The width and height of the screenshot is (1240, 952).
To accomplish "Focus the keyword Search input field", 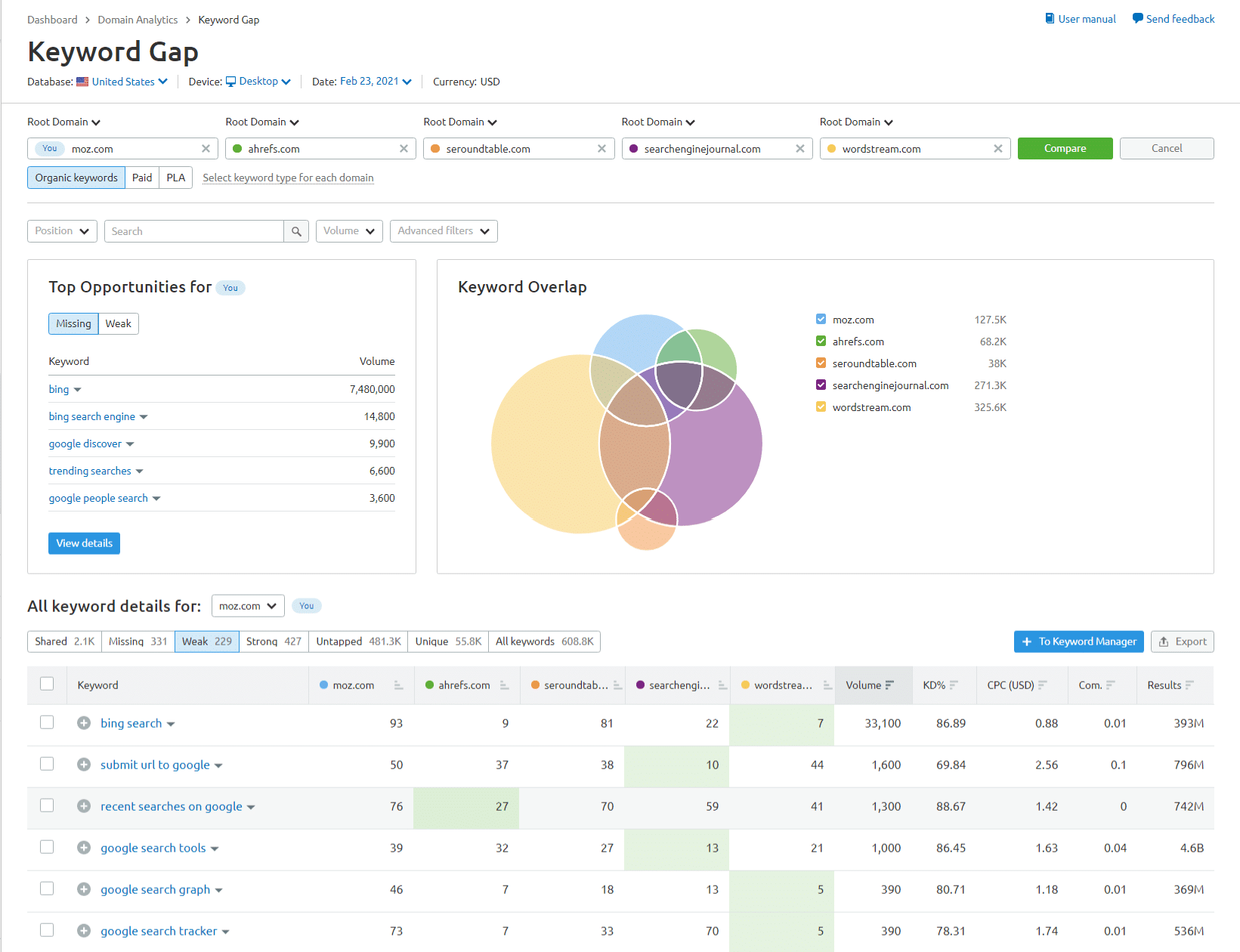I will tap(194, 231).
